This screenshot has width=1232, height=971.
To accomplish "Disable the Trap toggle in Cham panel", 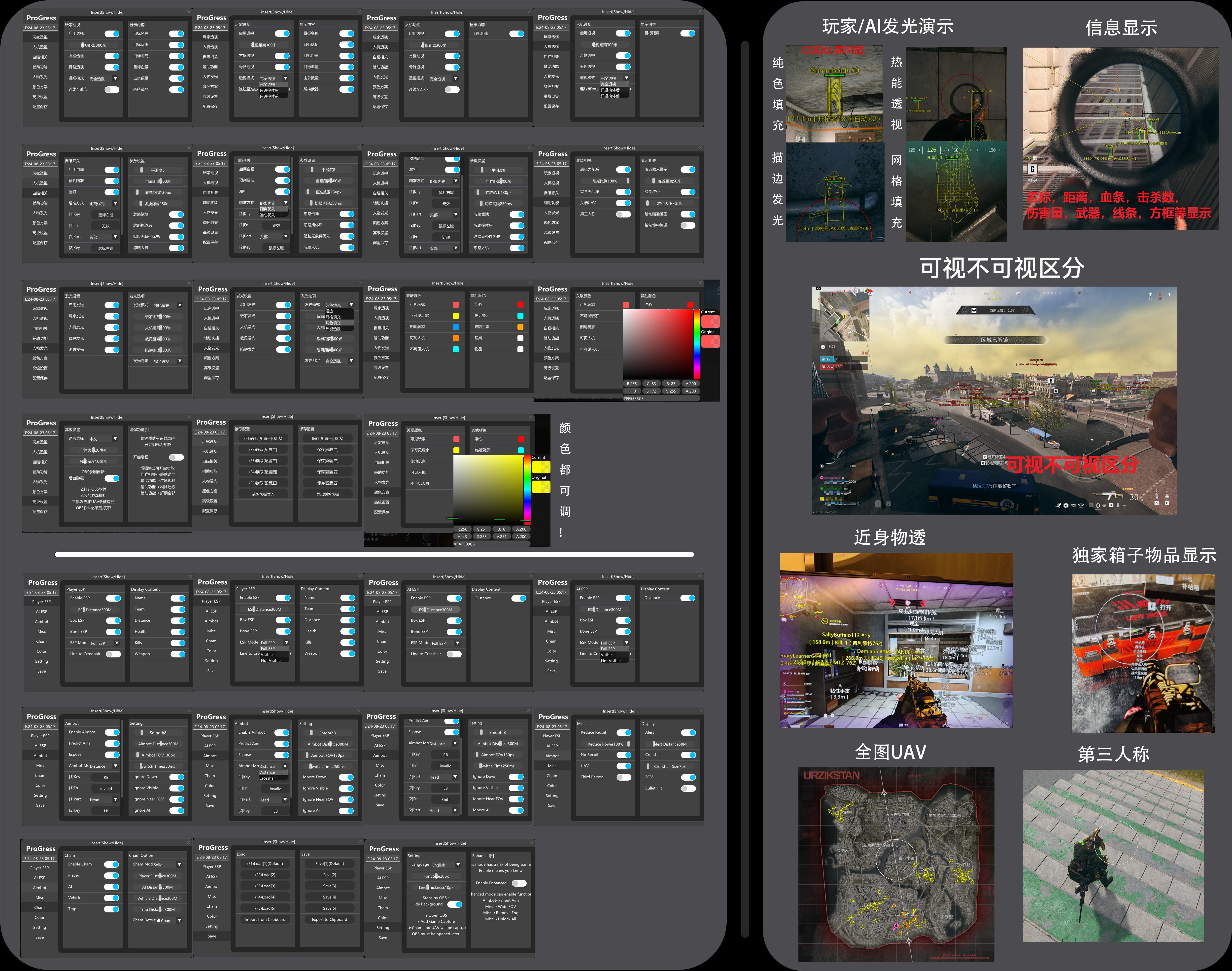I will click(111, 909).
